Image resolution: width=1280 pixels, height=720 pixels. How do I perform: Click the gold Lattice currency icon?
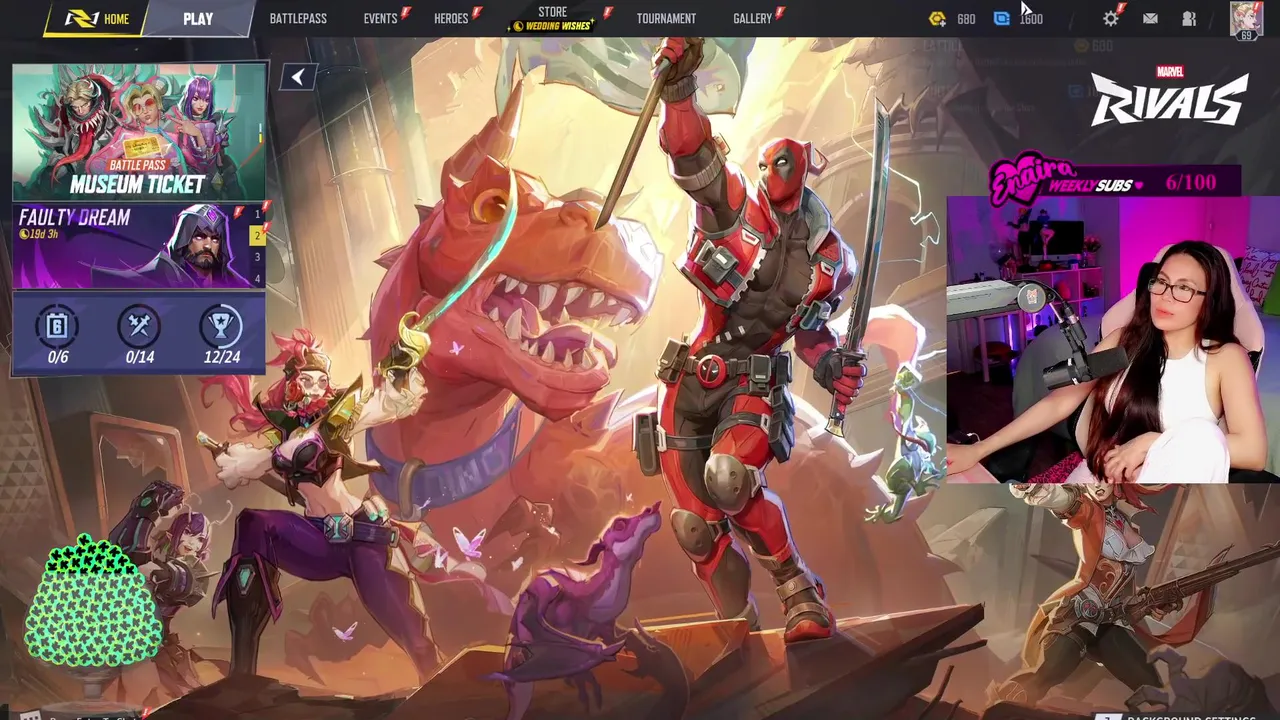(937, 19)
